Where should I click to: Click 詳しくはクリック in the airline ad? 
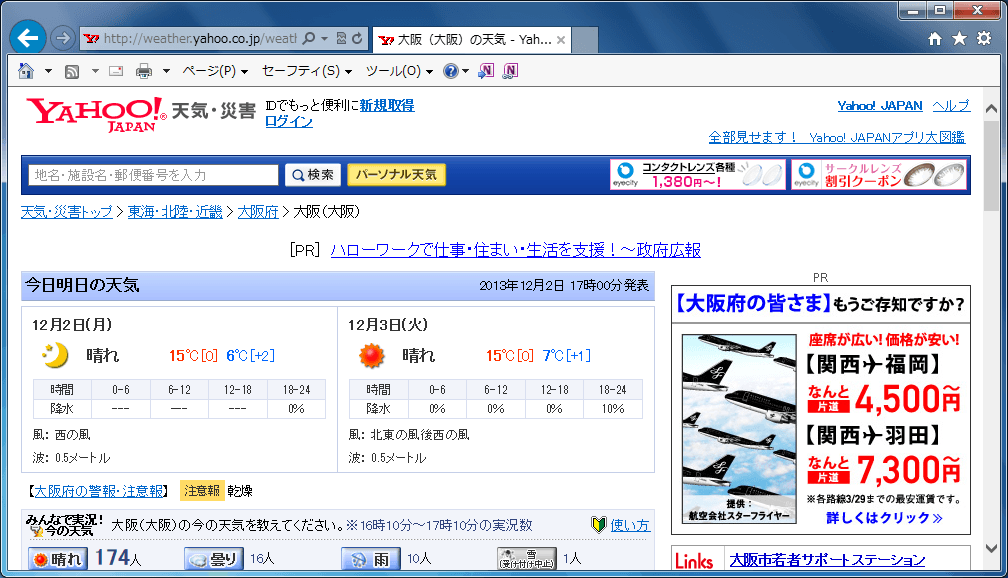(885, 518)
